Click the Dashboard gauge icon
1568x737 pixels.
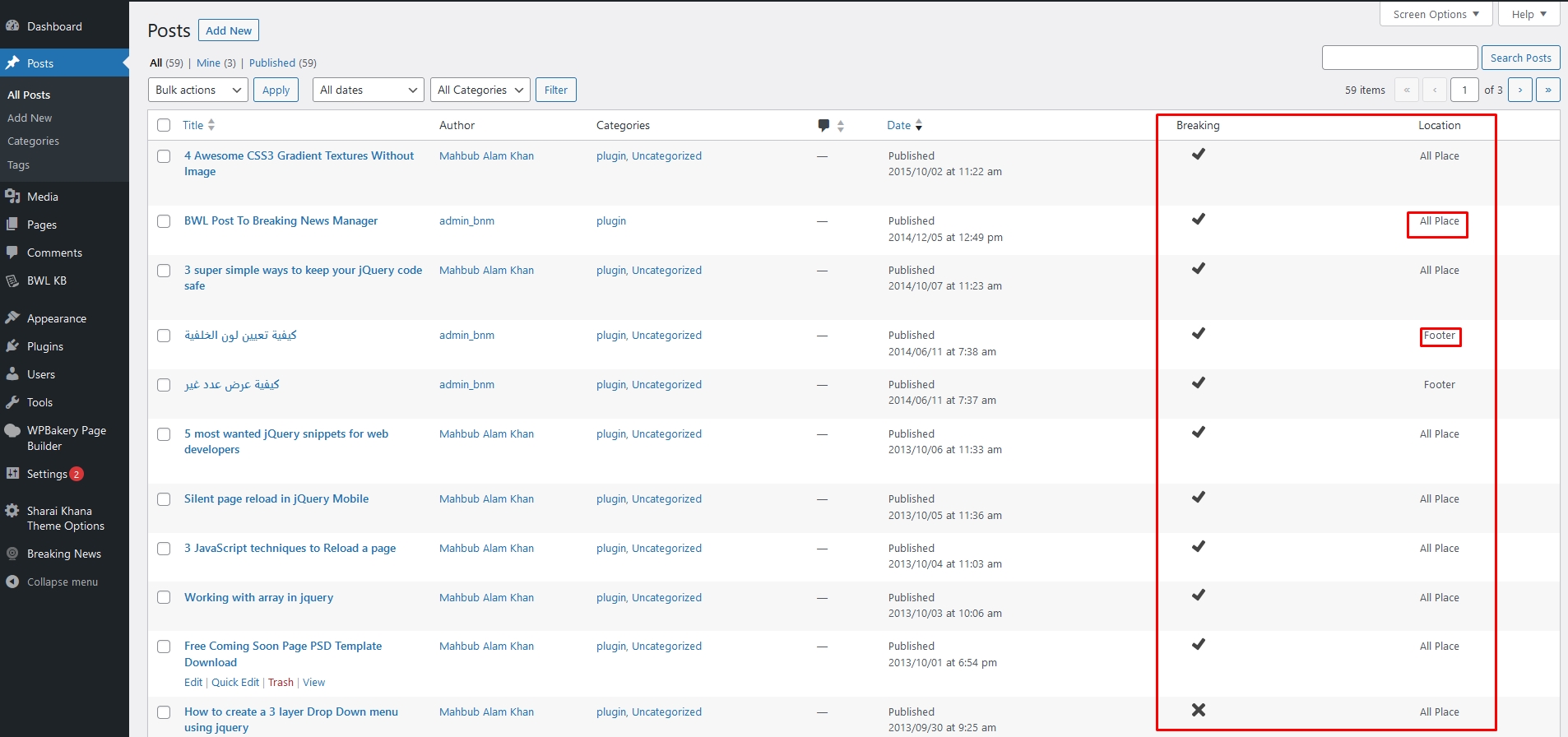coord(12,26)
